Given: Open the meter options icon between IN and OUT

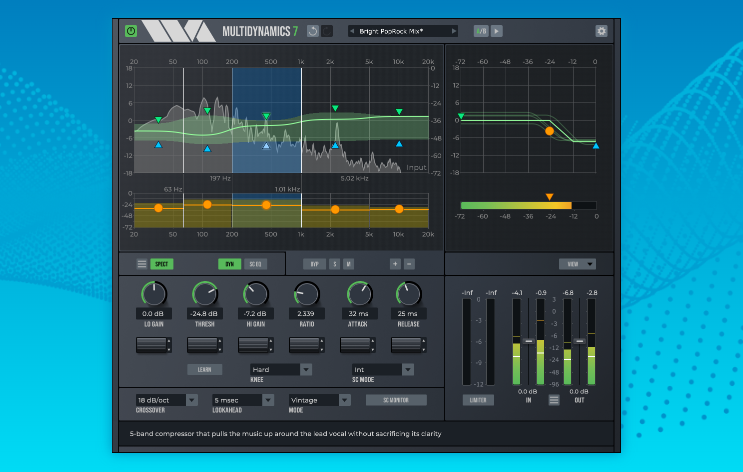Looking at the screenshot, I should [553, 401].
